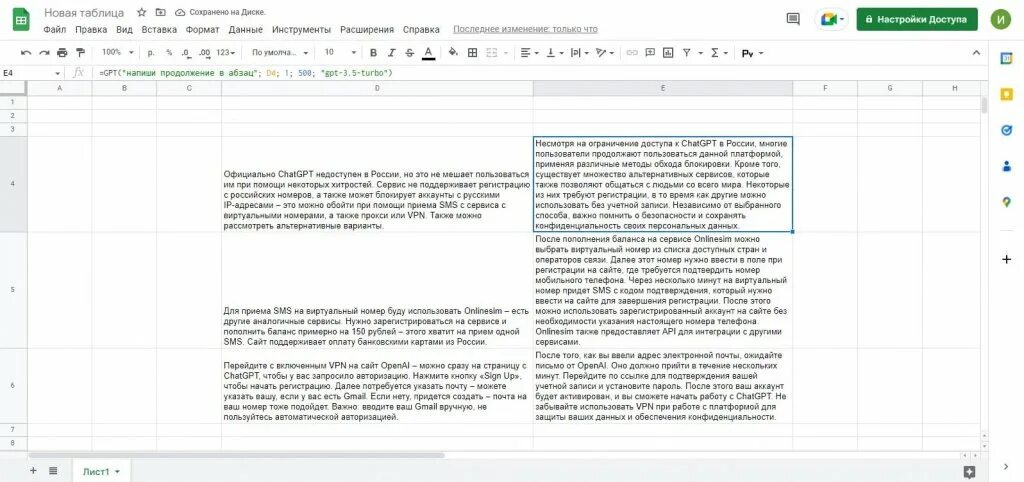Open font size 10 dropdown
1024x482 pixels.
click(340, 52)
